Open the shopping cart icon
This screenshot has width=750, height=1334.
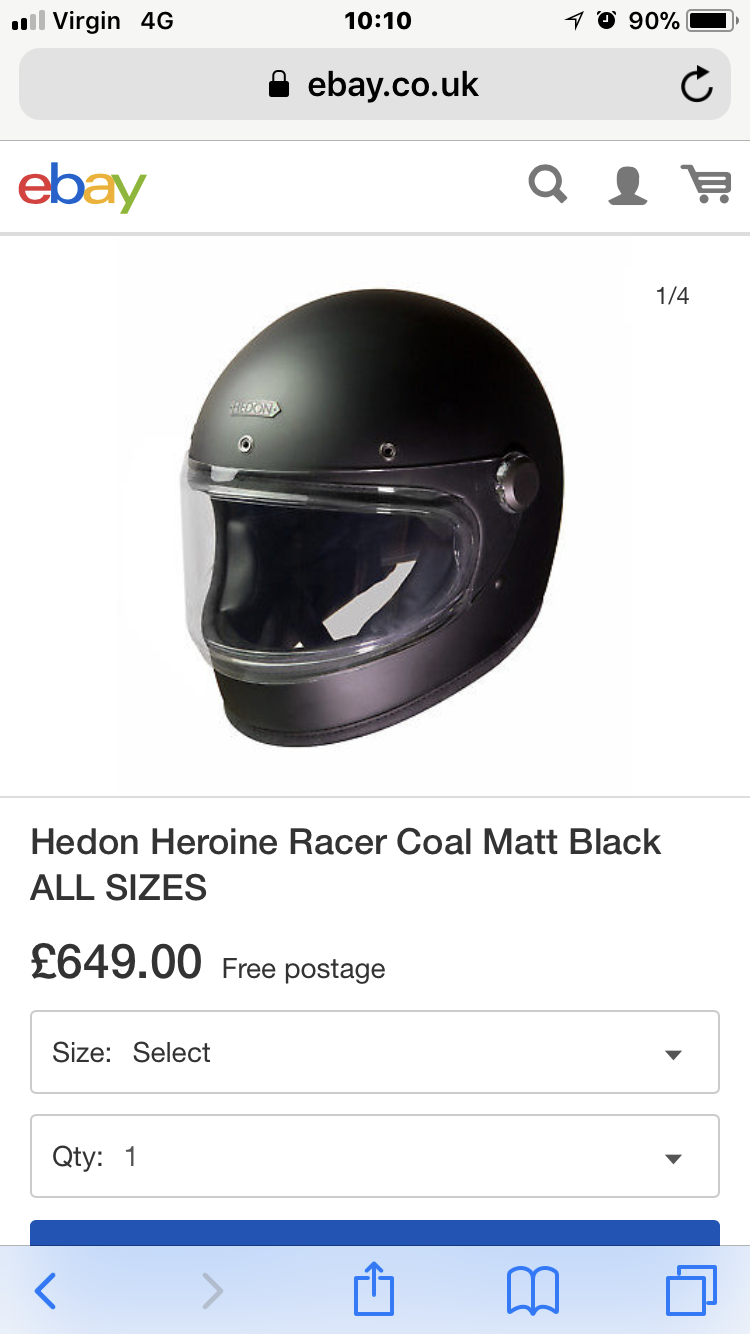pos(706,185)
